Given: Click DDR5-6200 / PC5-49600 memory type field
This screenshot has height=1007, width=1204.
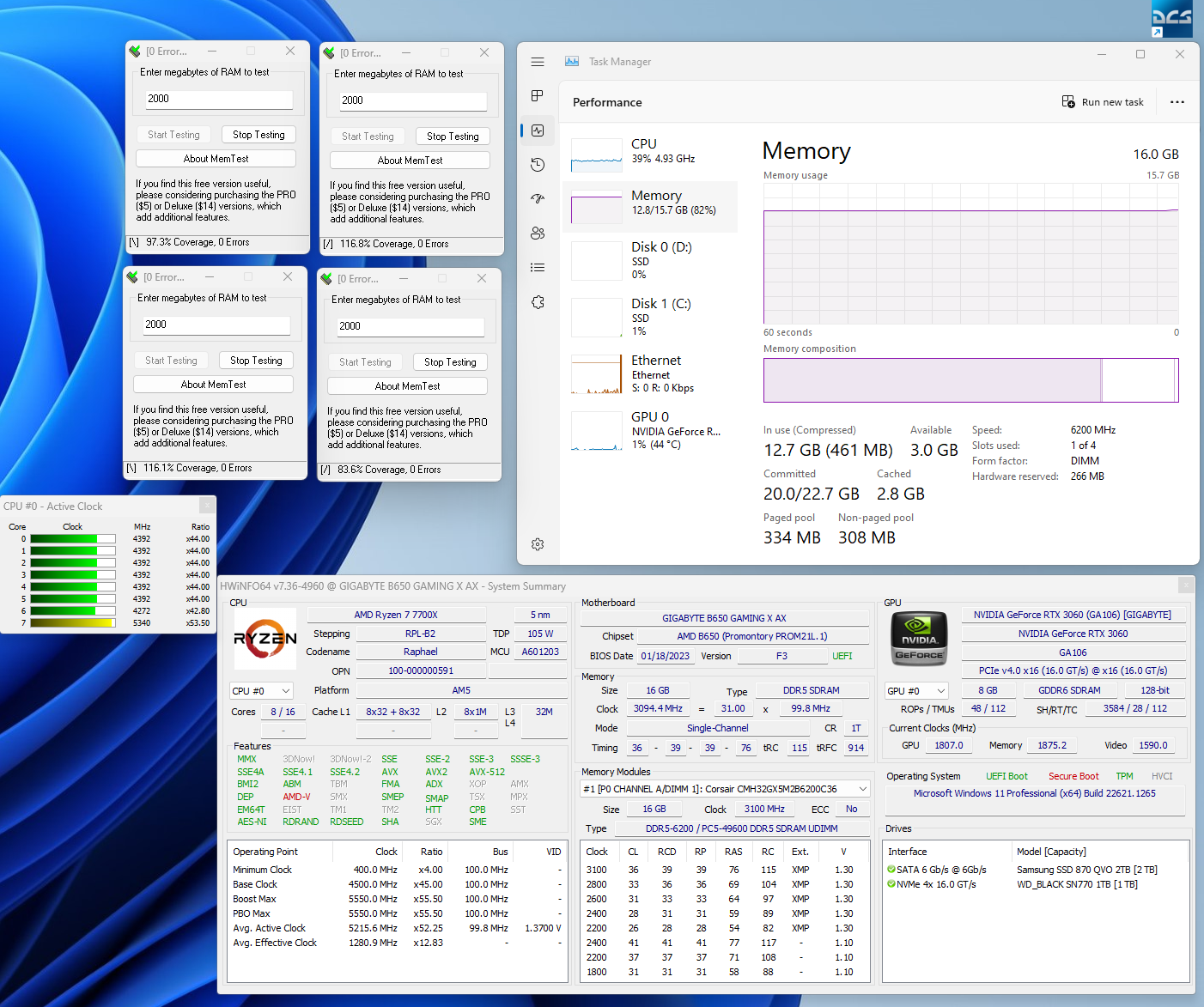Looking at the screenshot, I should [742, 828].
